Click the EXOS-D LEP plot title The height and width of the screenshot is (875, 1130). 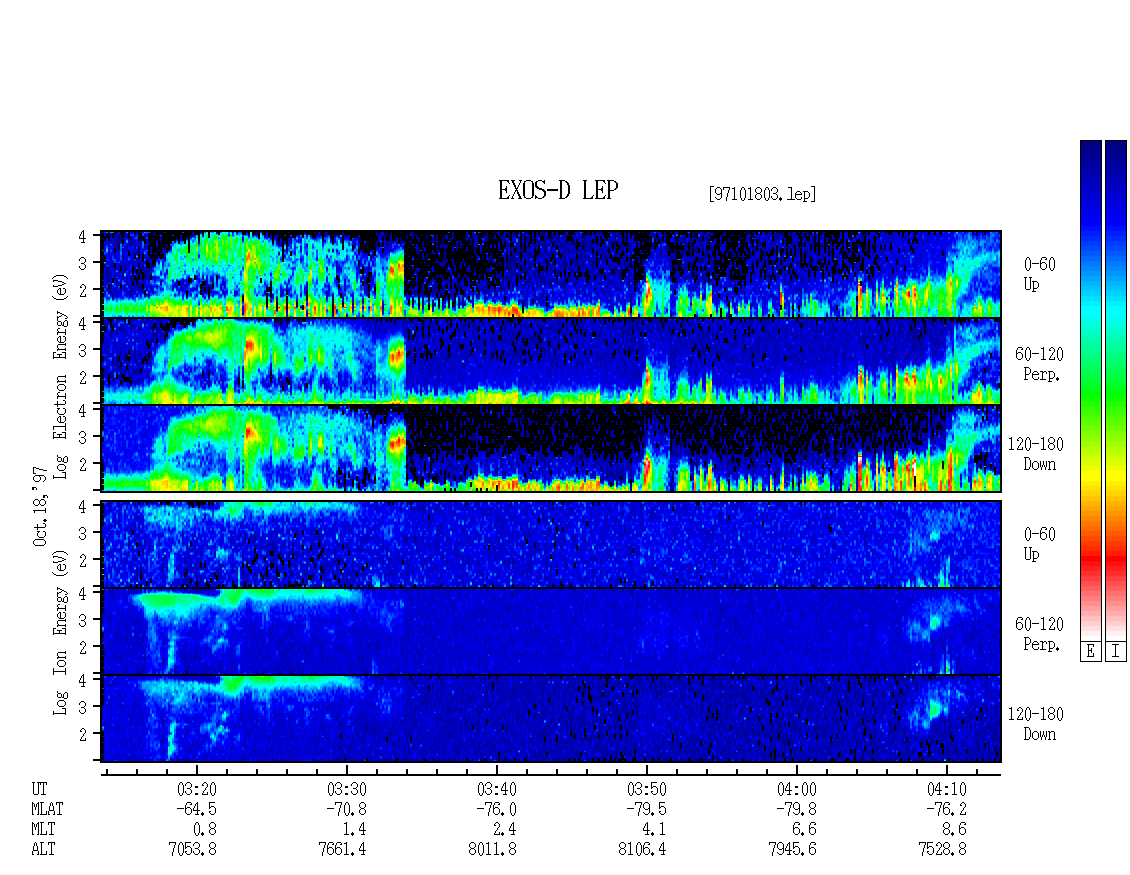coord(558,191)
